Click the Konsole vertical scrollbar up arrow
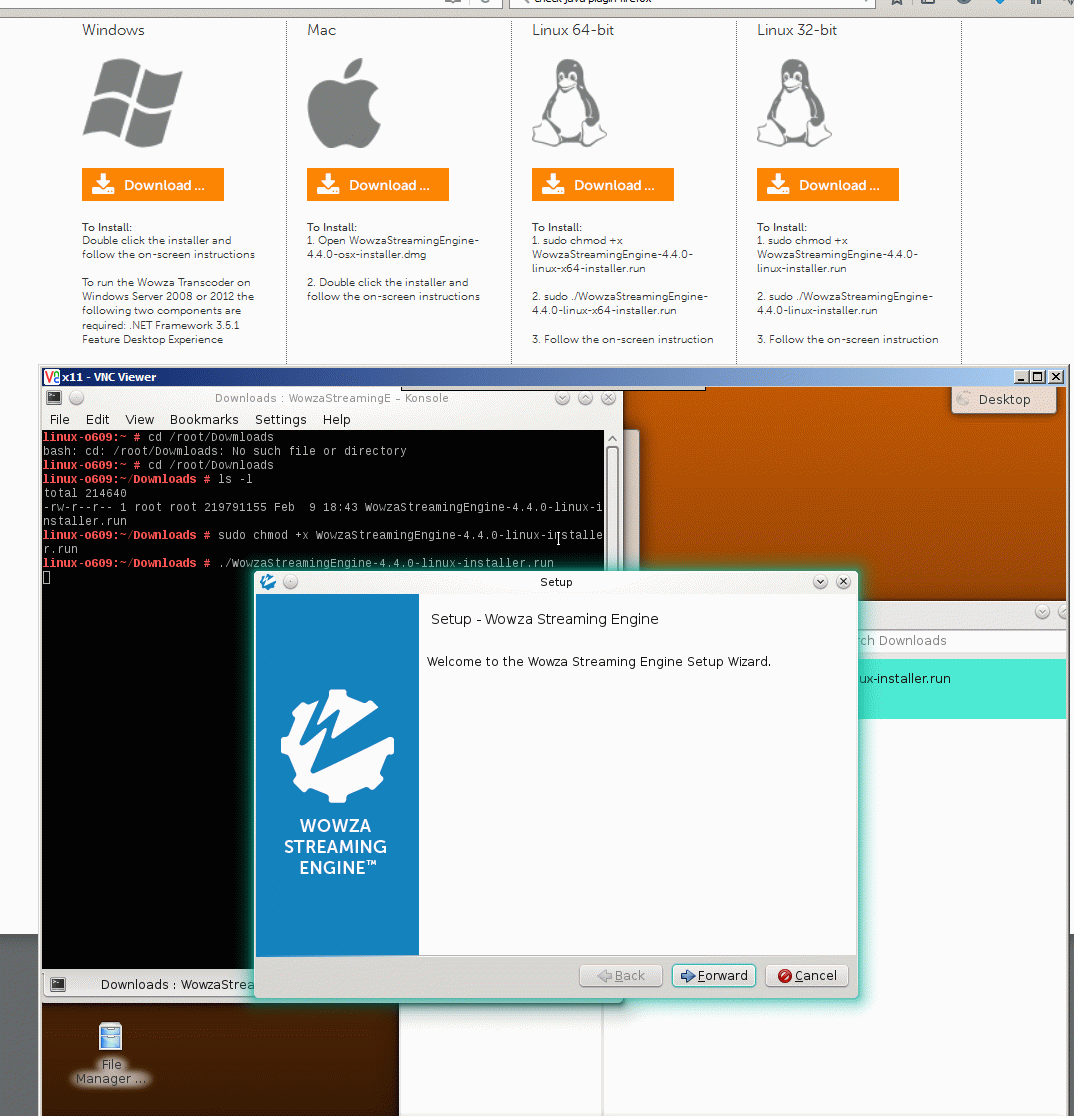 612,438
